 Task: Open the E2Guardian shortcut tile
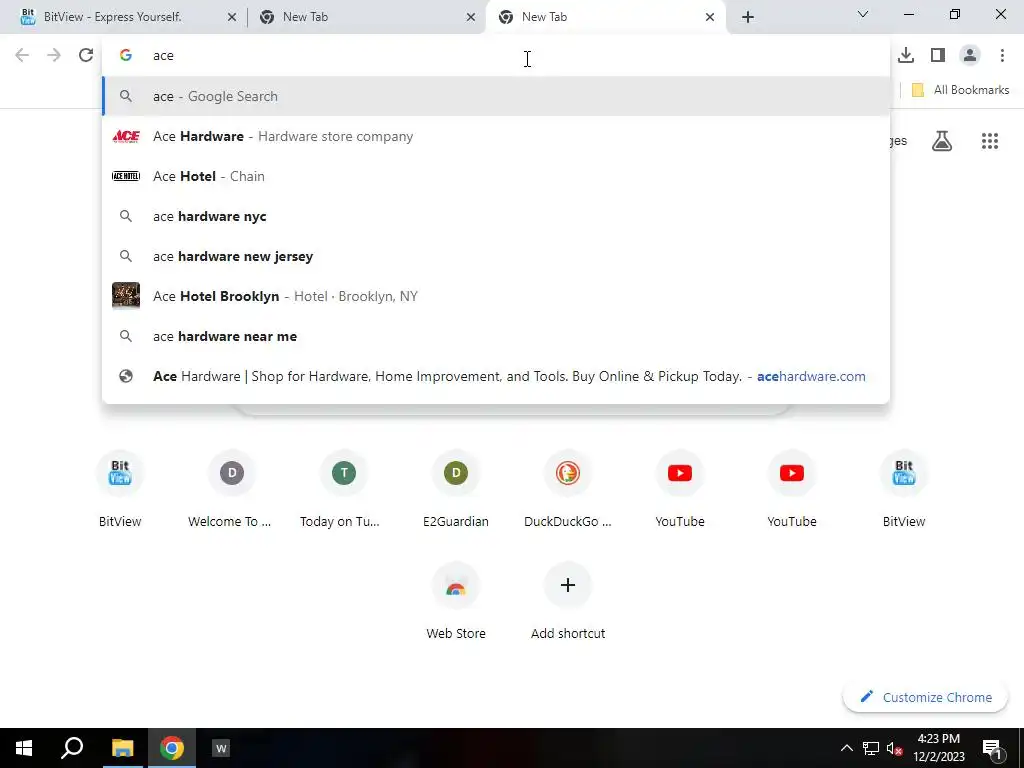tap(456, 488)
